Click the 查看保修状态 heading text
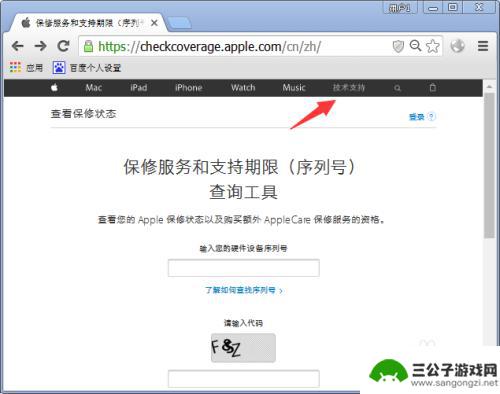Screen dimensions: 500x394 point(83,114)
